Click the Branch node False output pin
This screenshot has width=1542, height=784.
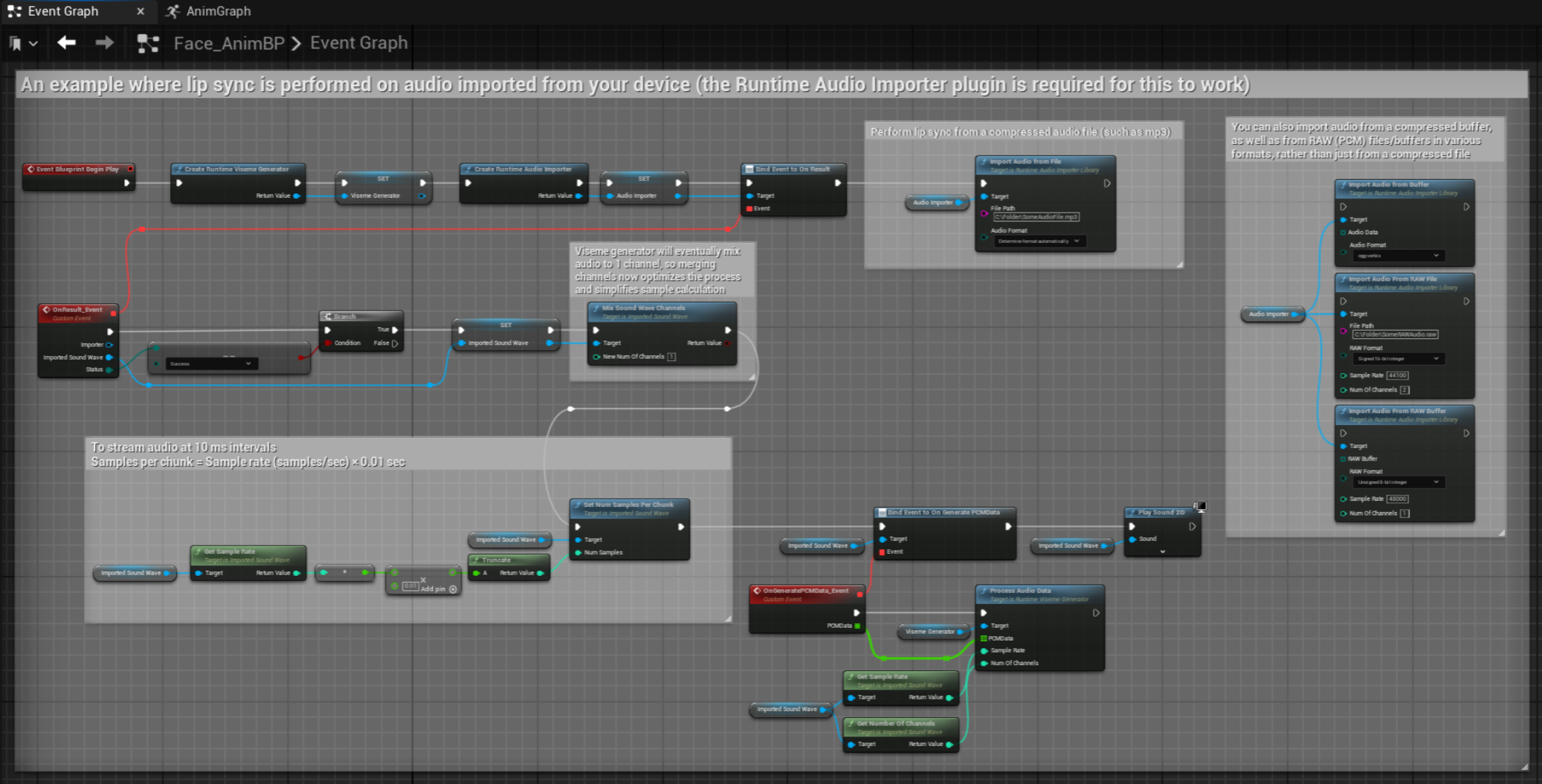coord(394,343)
